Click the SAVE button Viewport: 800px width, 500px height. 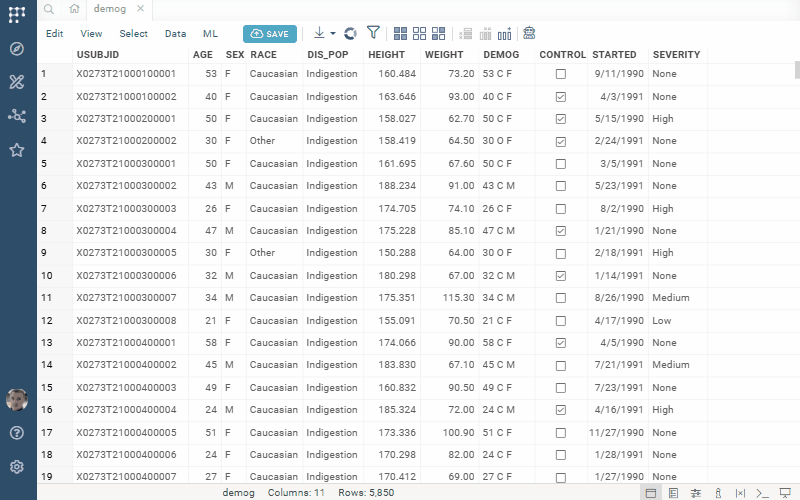point(270,34)
